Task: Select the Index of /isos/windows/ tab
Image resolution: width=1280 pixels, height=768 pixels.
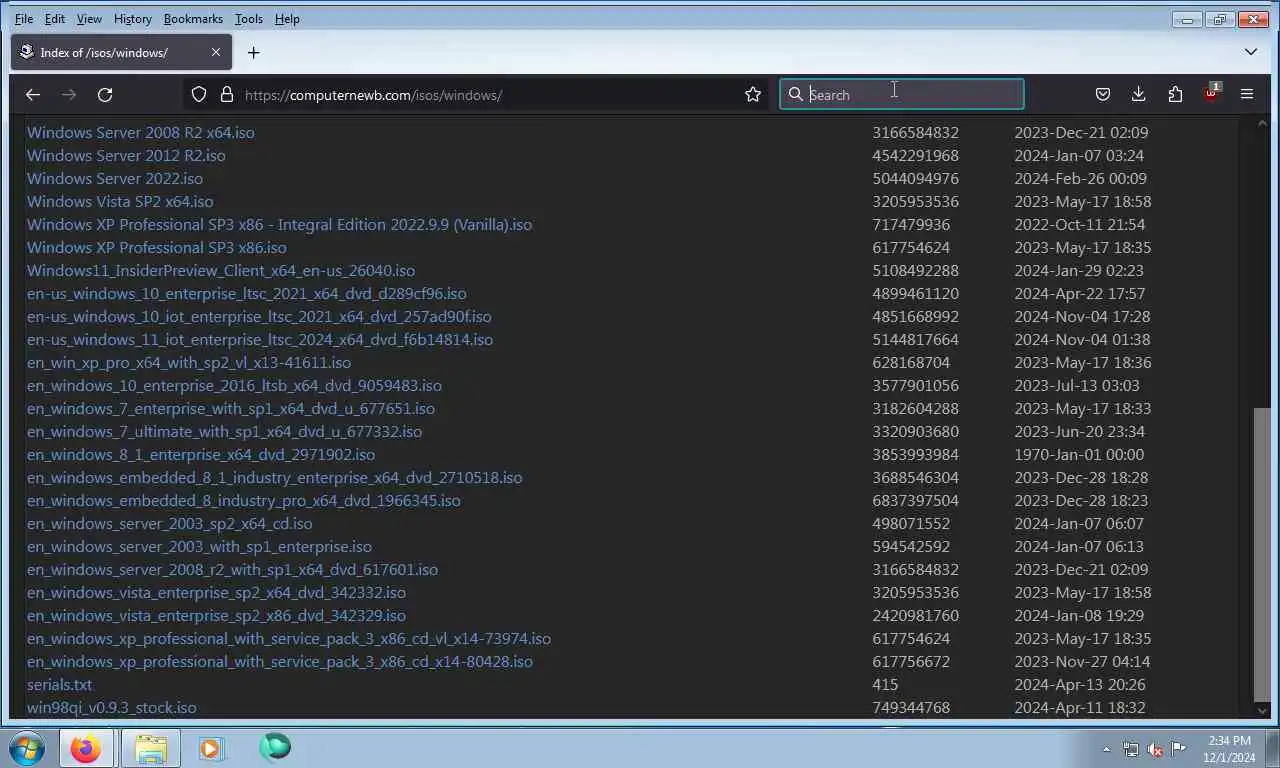Action: point(121,52)
